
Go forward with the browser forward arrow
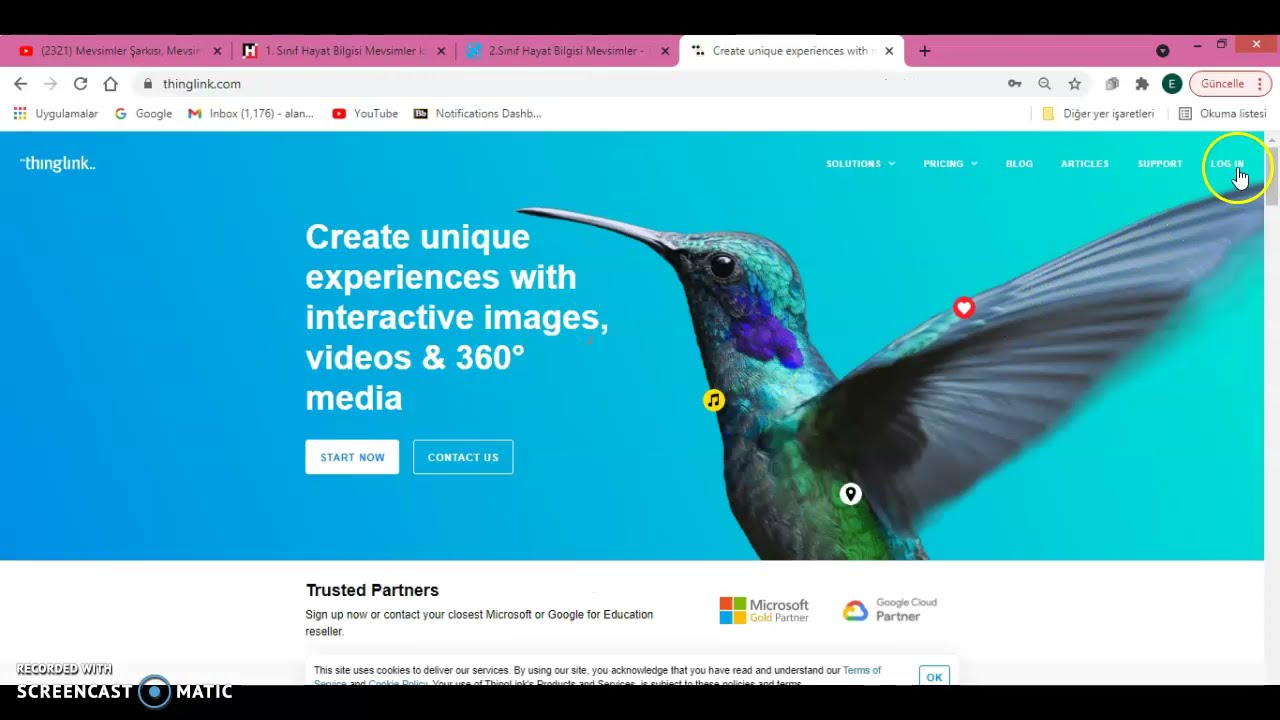coord(50,84)
